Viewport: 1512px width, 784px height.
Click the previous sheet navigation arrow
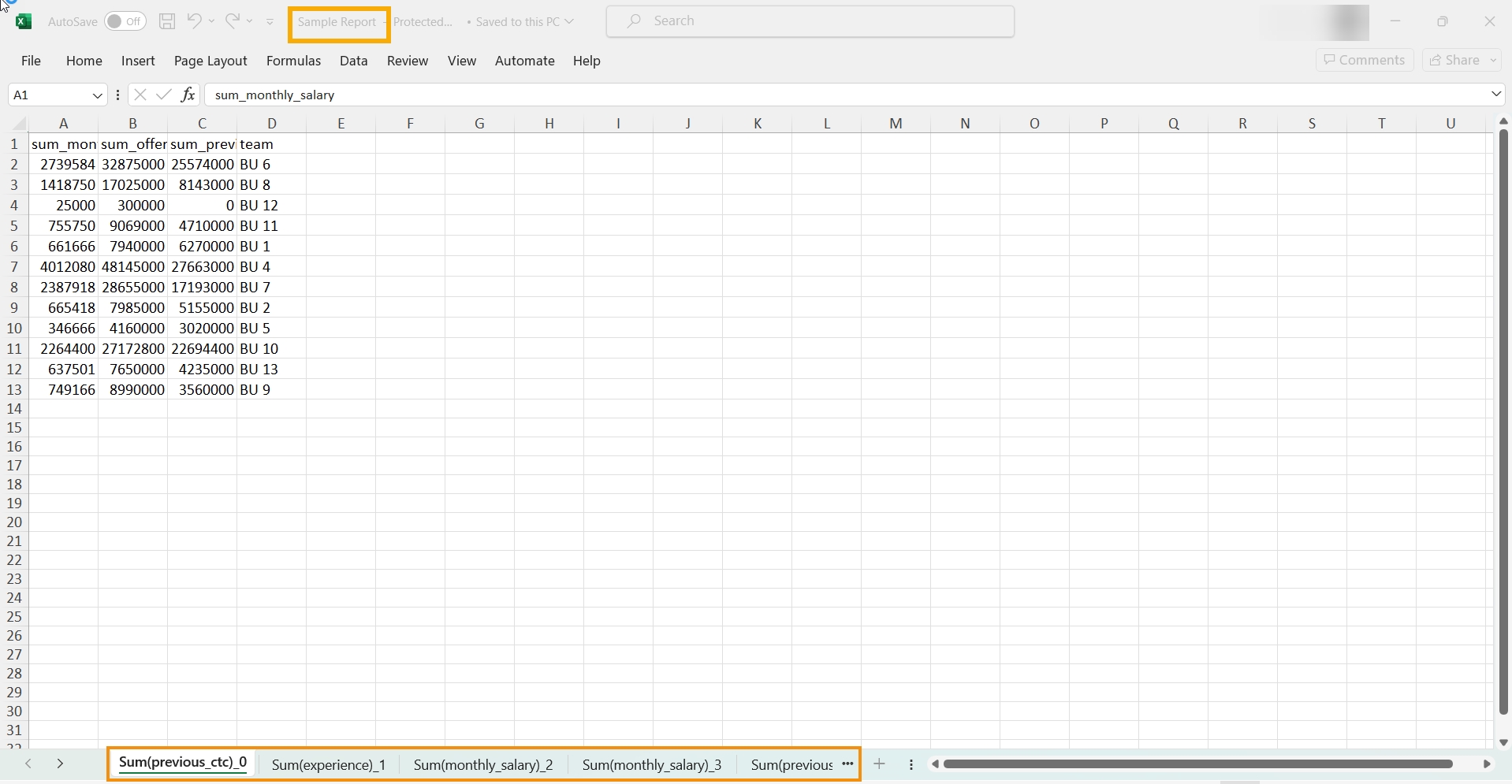pos(28,764)
